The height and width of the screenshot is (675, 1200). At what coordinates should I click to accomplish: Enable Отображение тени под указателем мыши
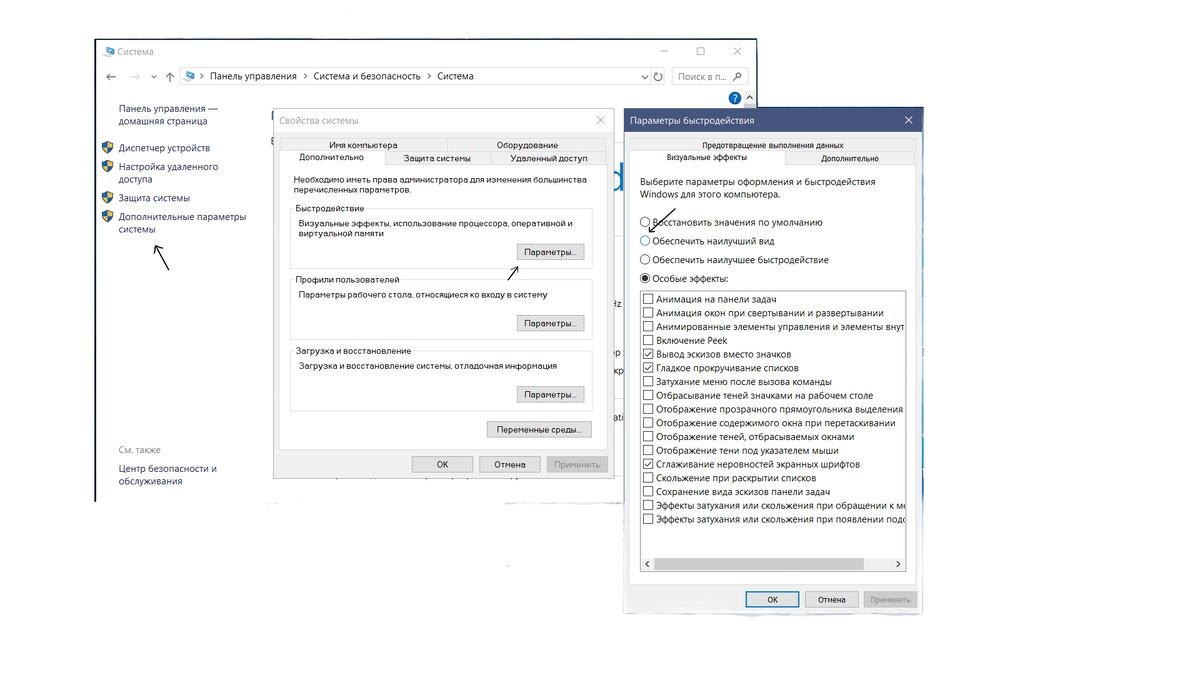649,450
